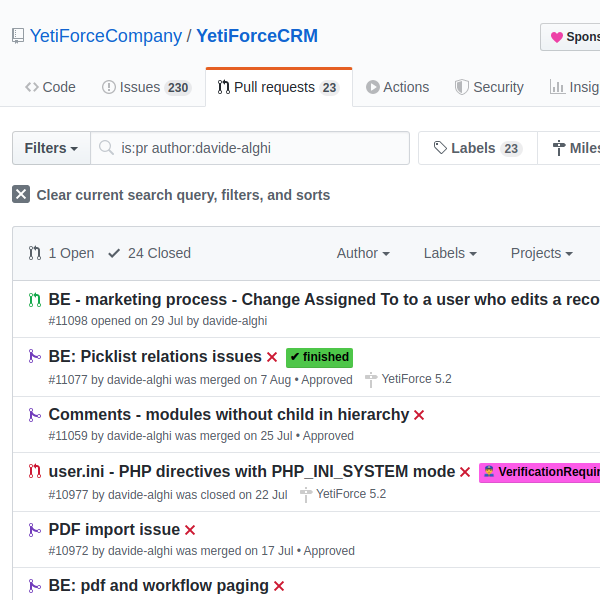Open PDF import issue pull request
Viewport: 600px width, 600px height.
coord(114,530)
